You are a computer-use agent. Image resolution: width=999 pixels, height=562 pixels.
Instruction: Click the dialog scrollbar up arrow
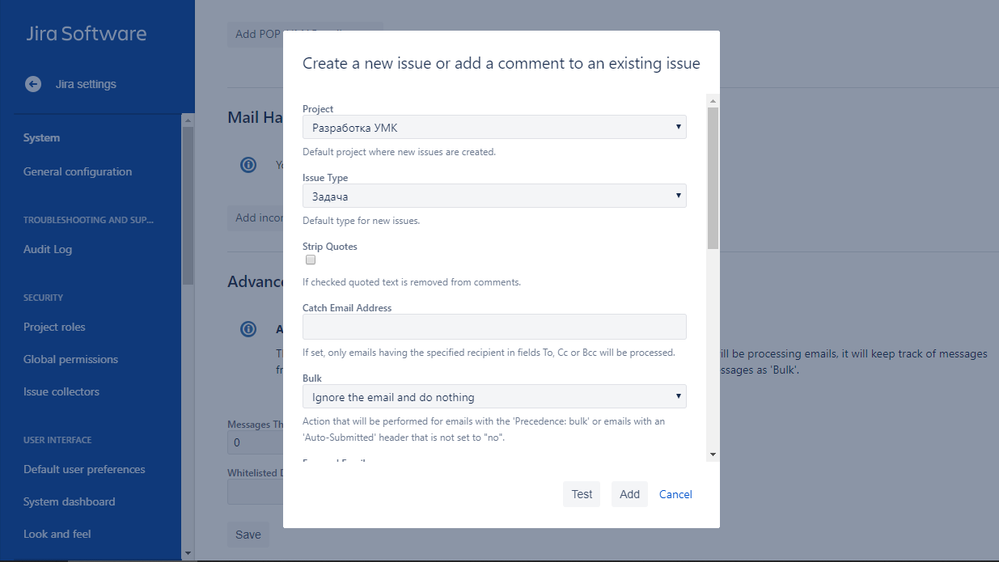pos(713,101)
